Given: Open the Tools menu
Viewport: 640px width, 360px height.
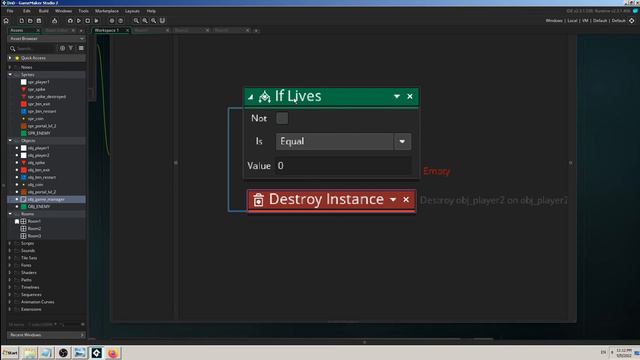Looking at the screenshot, I should [x=83, y=11].
